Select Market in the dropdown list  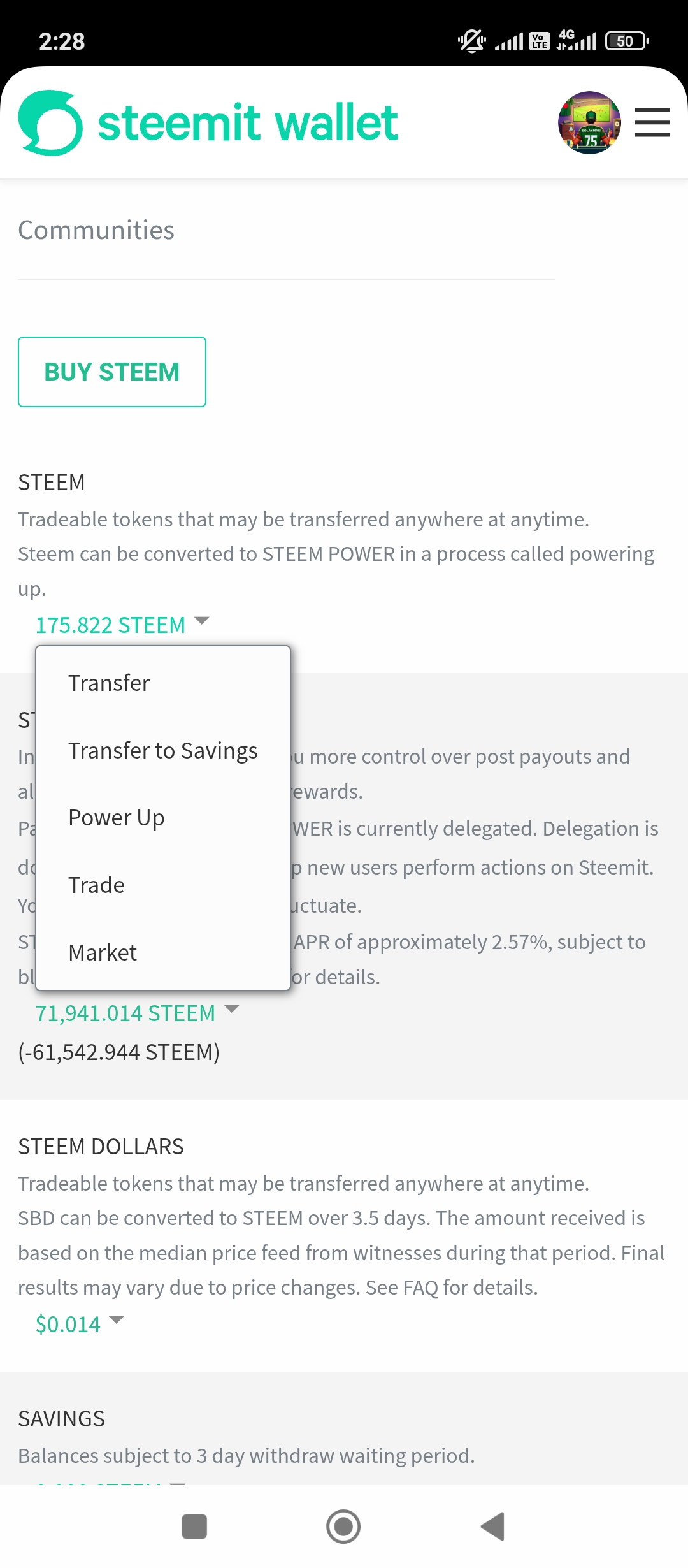103,953
